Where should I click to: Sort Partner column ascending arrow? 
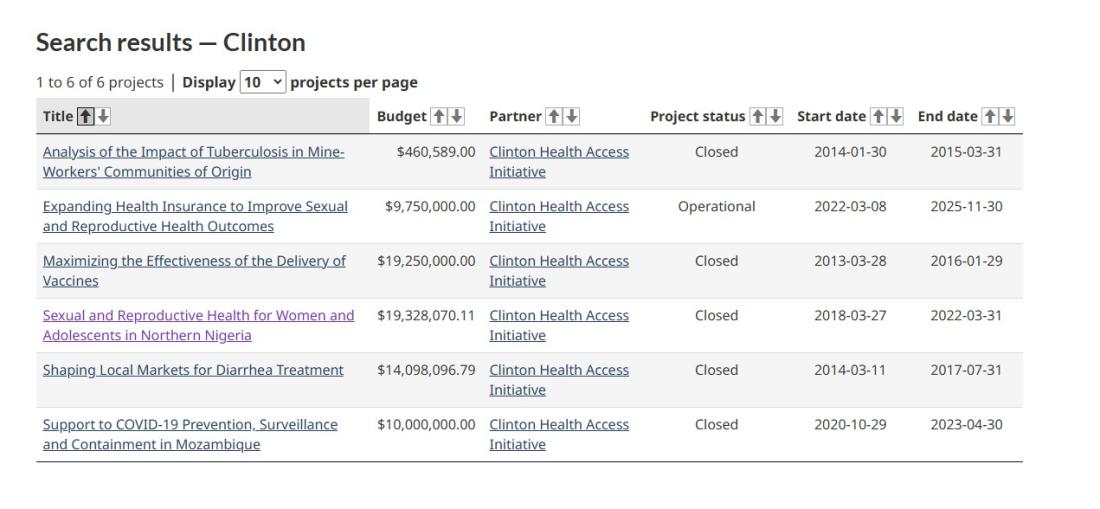pyautogui.click(x=554, y=116)
